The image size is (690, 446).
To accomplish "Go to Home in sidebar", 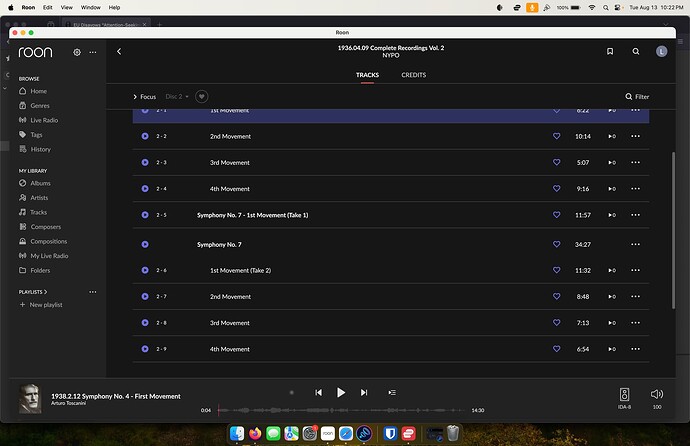I will pos(33,91).
